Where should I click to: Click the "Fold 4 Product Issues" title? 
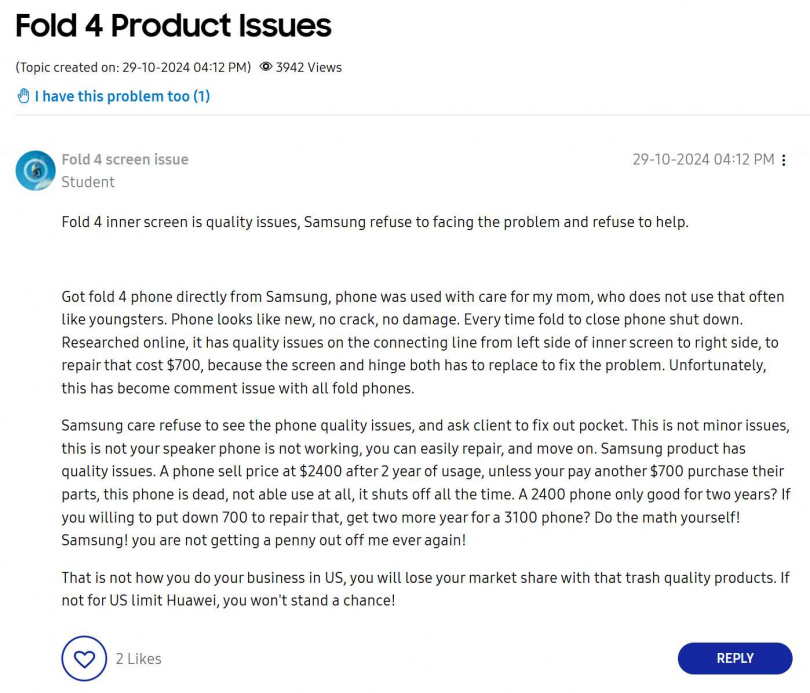pos(173,25)
